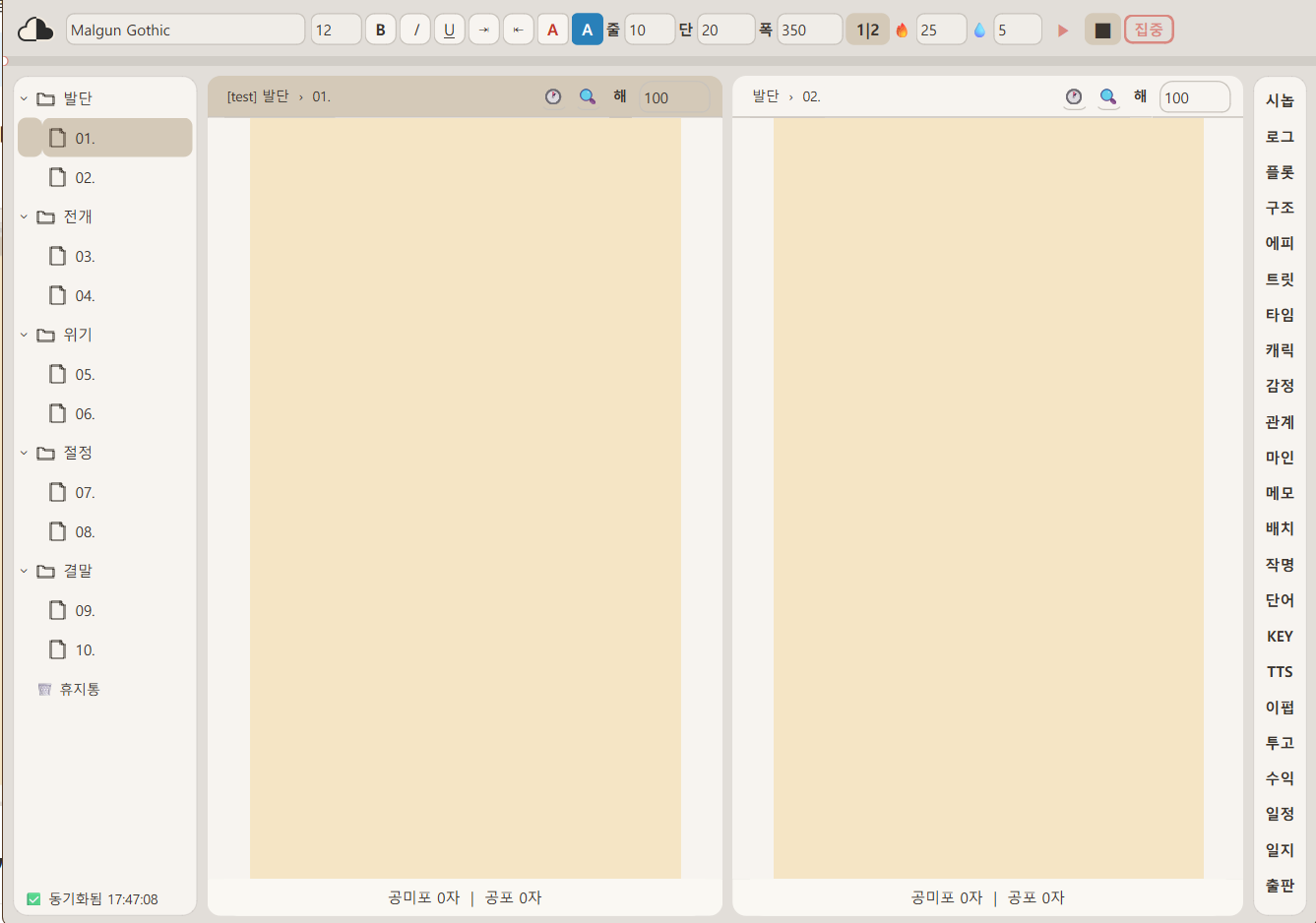Screen dimensions: 1316x923
Task: Click the page icon of document 07.
Action: point(58,492)
